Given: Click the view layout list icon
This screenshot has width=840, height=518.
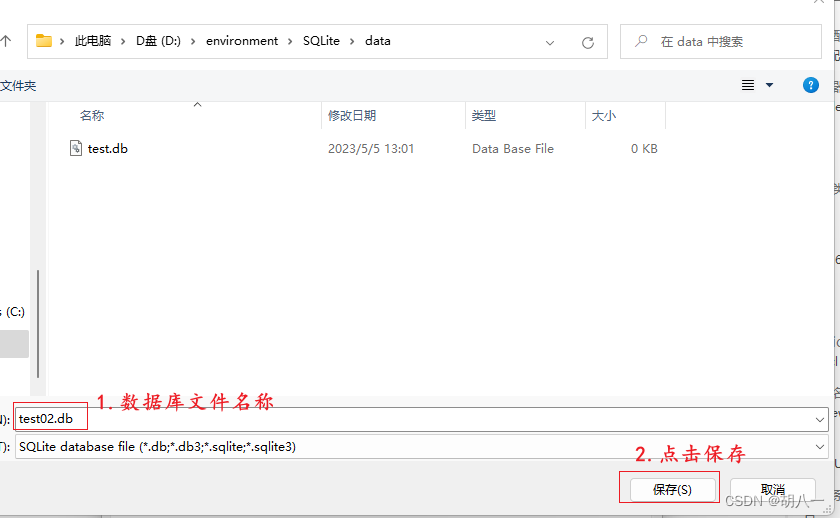Looking at the screenshot, I should 748,85.
